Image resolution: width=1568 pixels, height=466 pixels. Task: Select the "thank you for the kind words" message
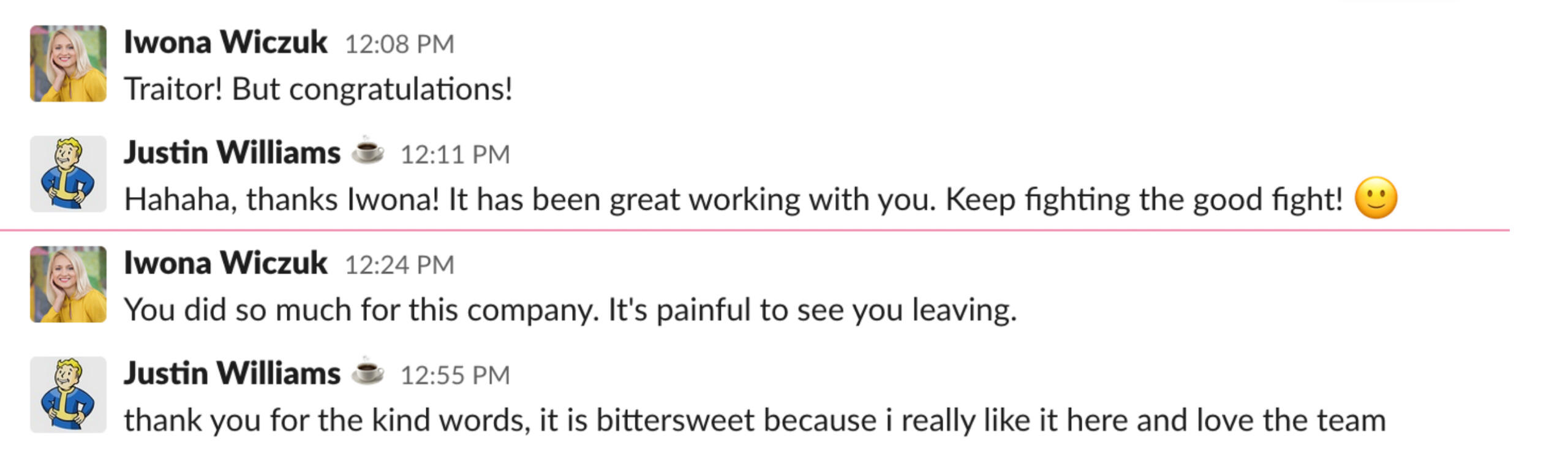pyautogui.click(x=755, y=421)
